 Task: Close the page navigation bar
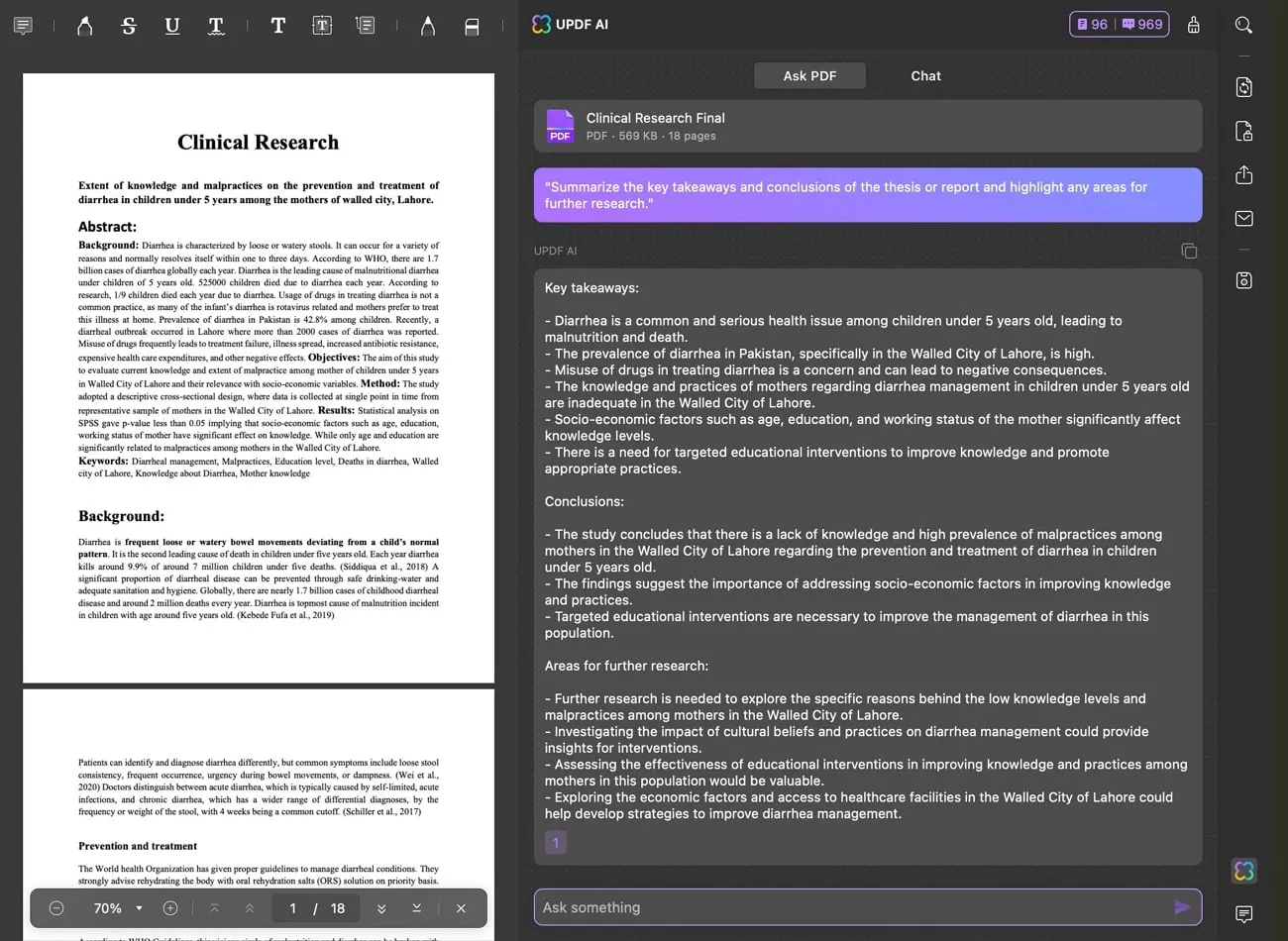point(461,908)
